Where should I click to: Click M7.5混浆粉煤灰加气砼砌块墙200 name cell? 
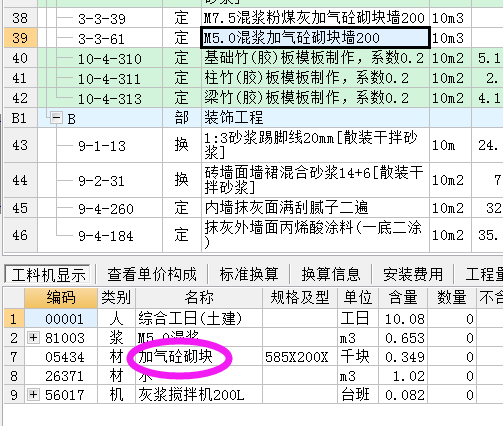[315, 18]
